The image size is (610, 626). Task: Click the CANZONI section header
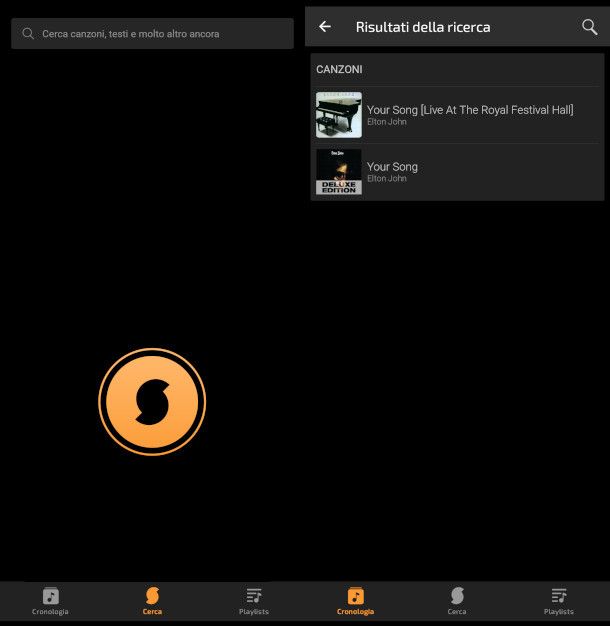click(x=339, y=69)
